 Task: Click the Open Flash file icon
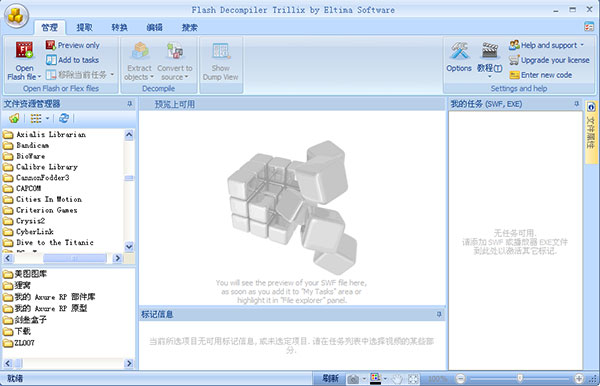[24, 50]
